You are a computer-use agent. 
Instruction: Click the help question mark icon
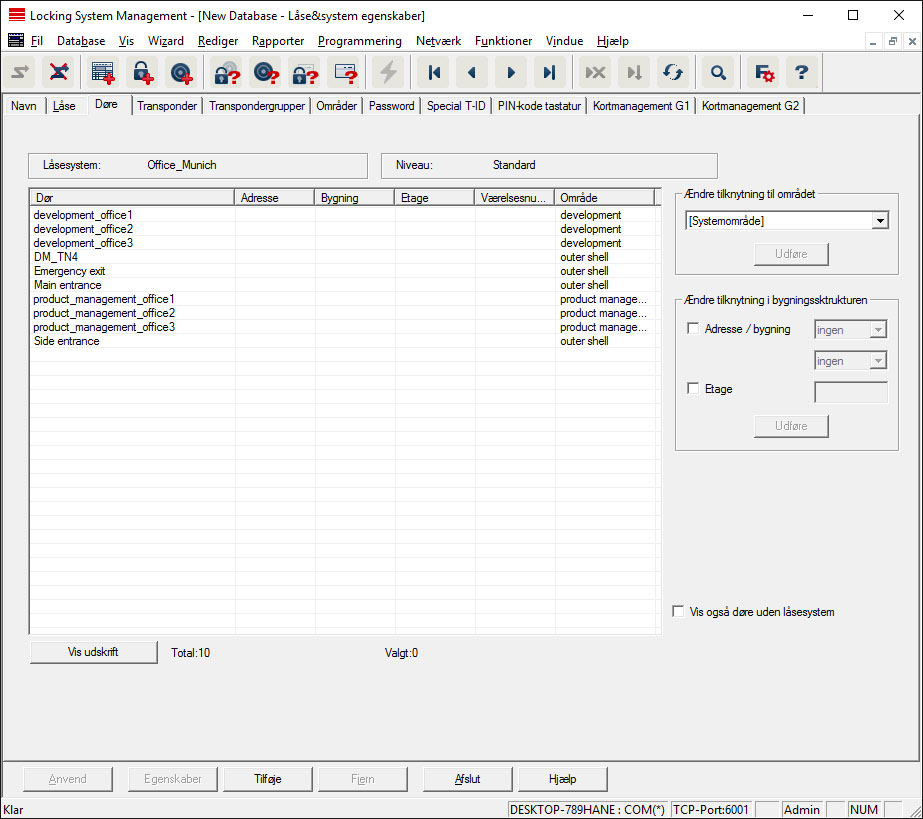801,72
